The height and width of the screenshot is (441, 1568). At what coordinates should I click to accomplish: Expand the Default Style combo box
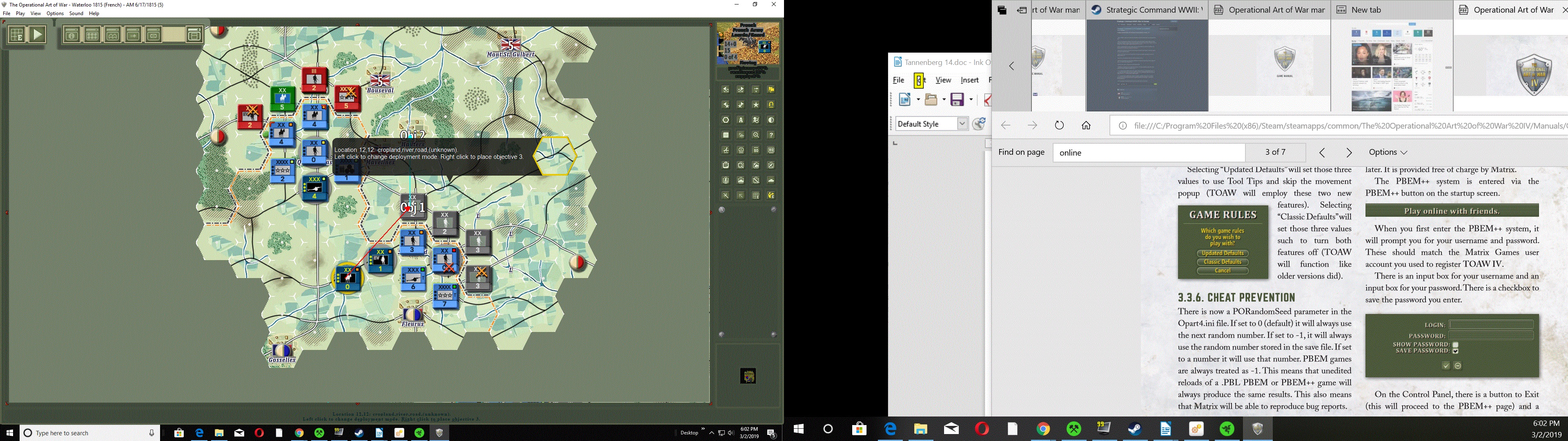[x=962, y=124]
